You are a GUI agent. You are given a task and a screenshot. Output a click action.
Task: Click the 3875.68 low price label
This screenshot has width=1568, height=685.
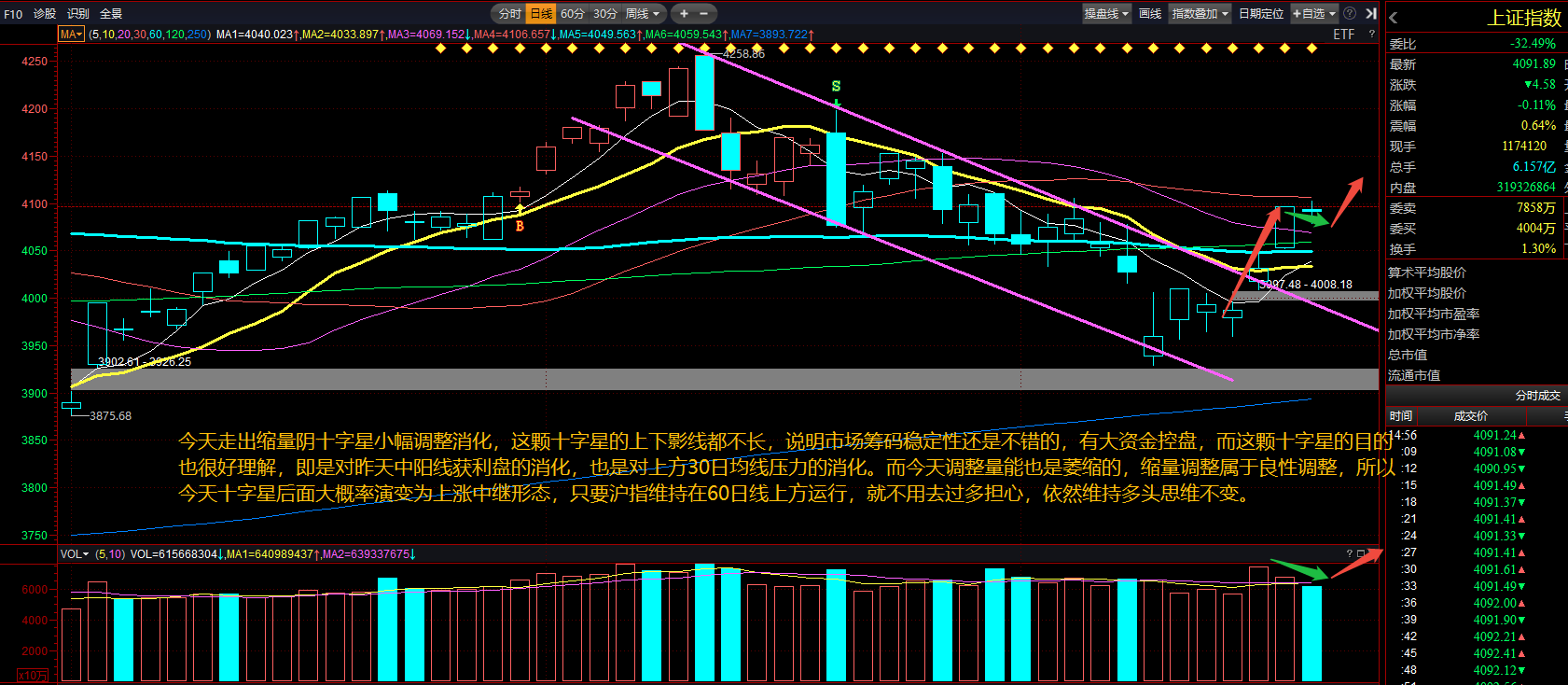[110, 415]
